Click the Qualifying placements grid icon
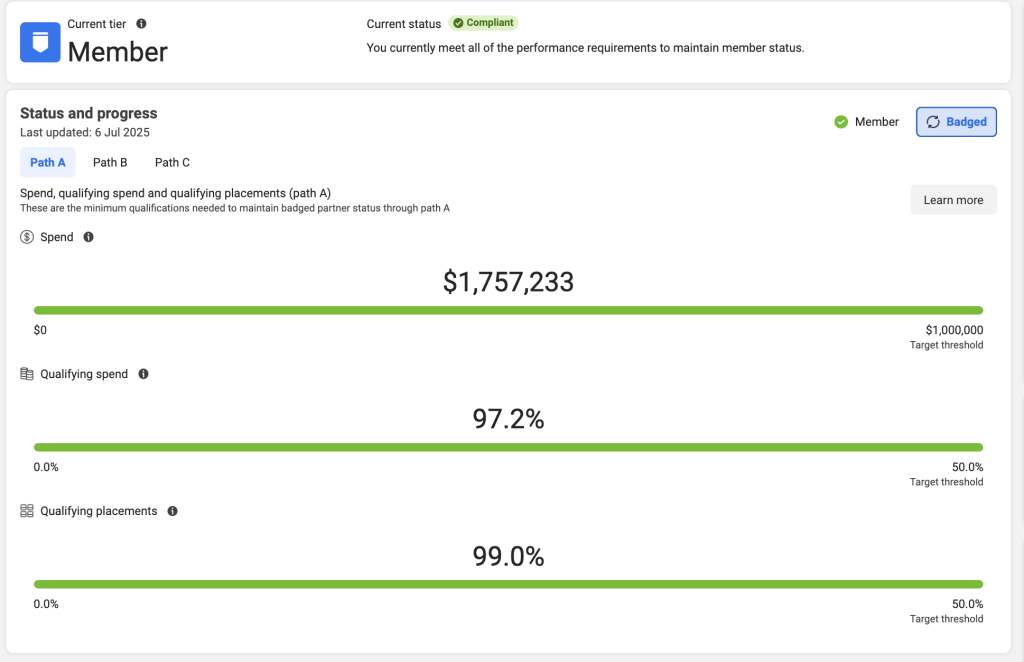Viewport: 1024px width, 662px height. pos(27,511)
